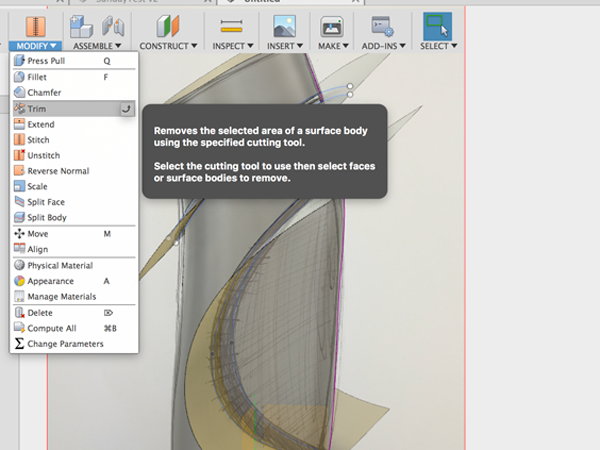Image resolution: width=600 pixels, height=450 pixels.
Task: Choose Change Parameters menu item
Action: pos(74,344)
